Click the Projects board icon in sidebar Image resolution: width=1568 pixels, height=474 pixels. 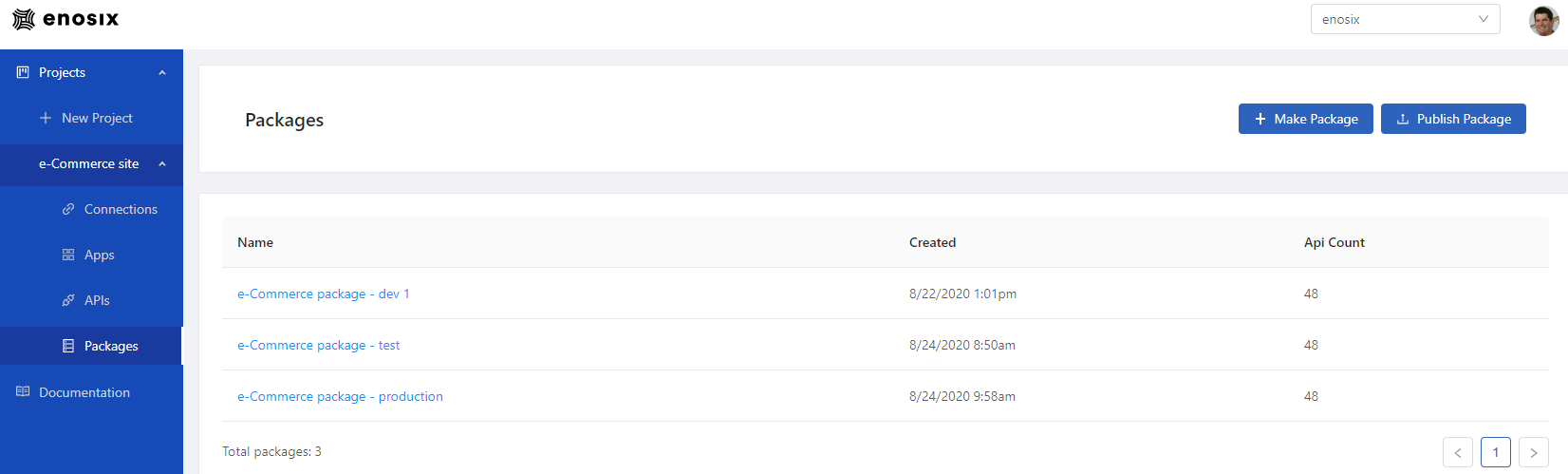(23, 72)
